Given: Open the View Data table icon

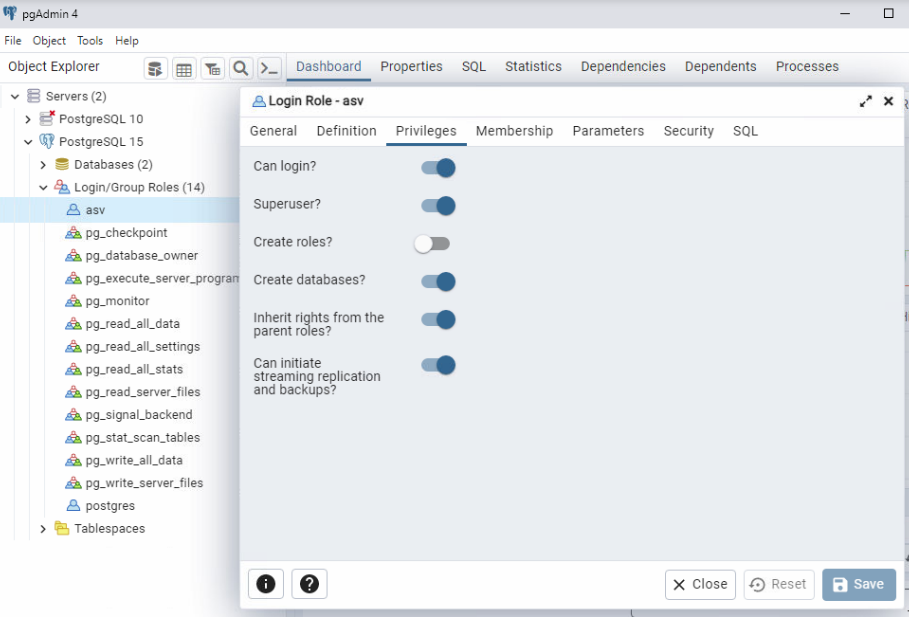Looking at the screenshot, I should (x=184, y=68).
